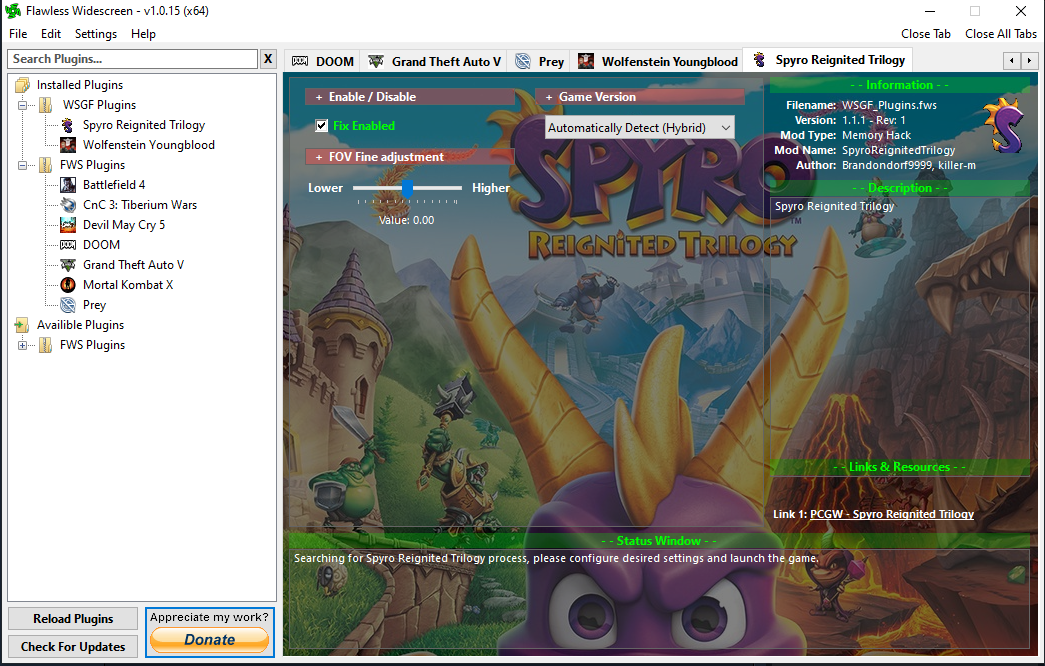Select Spyro Reignited Trilogy in plugin tree

[144, 125]
